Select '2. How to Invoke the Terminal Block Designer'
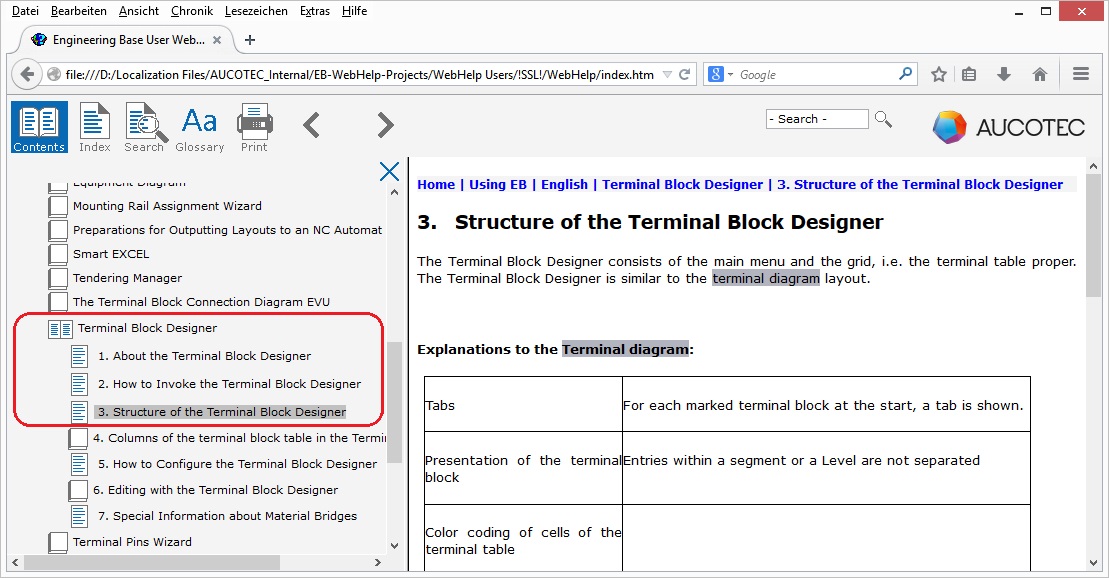 coord(230,384)
